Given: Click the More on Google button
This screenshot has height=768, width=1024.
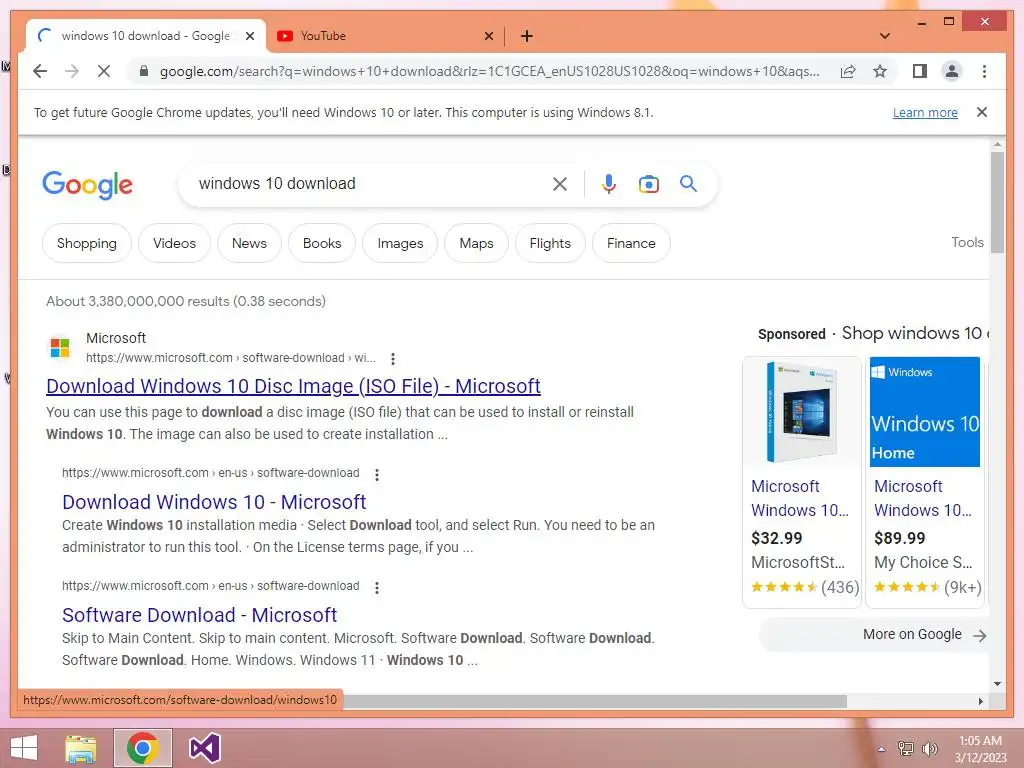Looking at the screenshot, I should pyautogui.click(x=874, y=635).
